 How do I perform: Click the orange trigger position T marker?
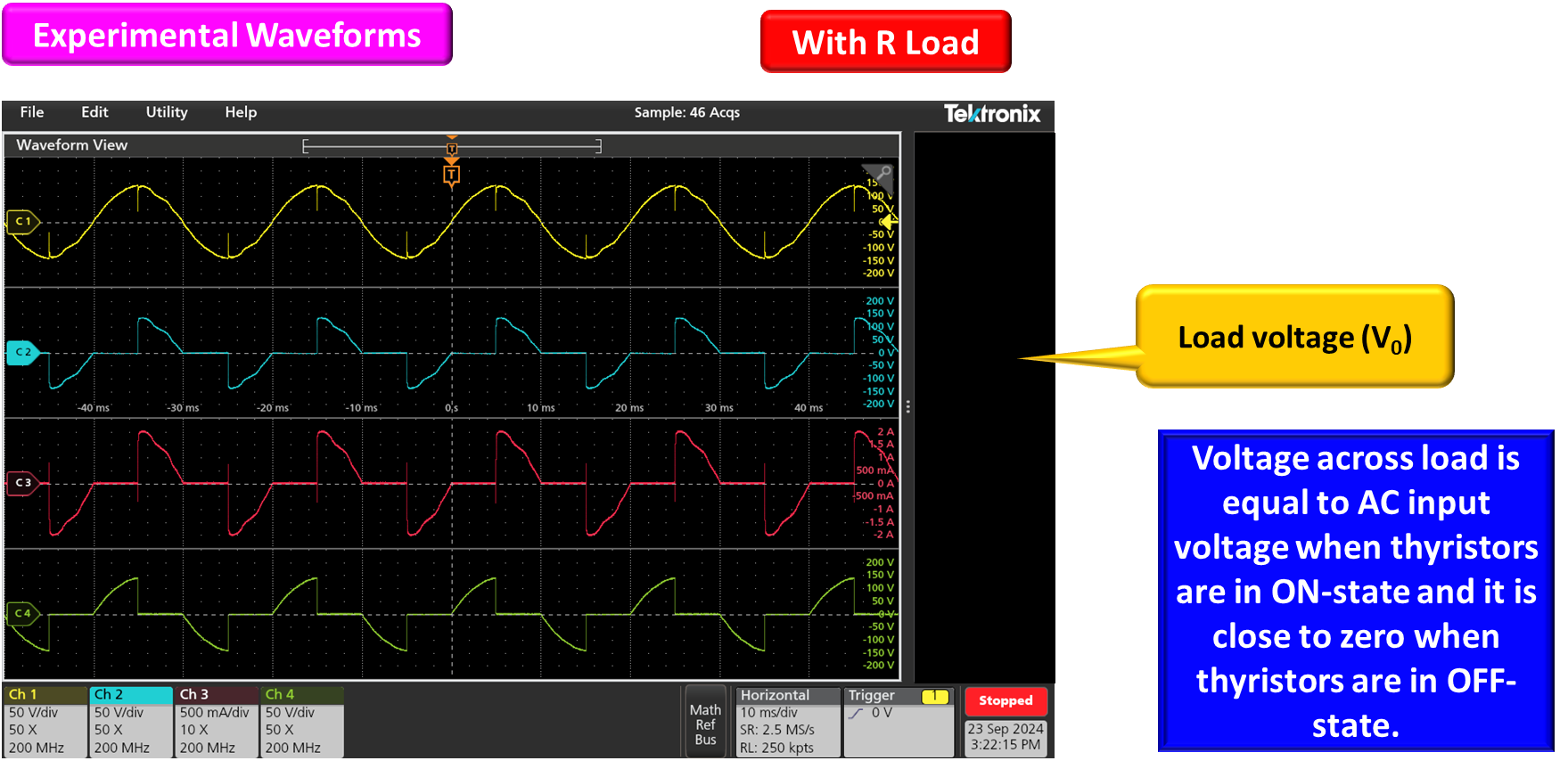[x=452, y=175]
